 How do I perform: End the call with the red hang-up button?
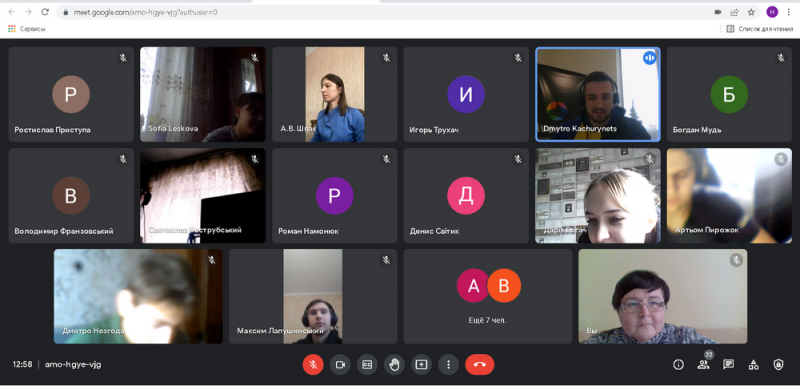480,365
